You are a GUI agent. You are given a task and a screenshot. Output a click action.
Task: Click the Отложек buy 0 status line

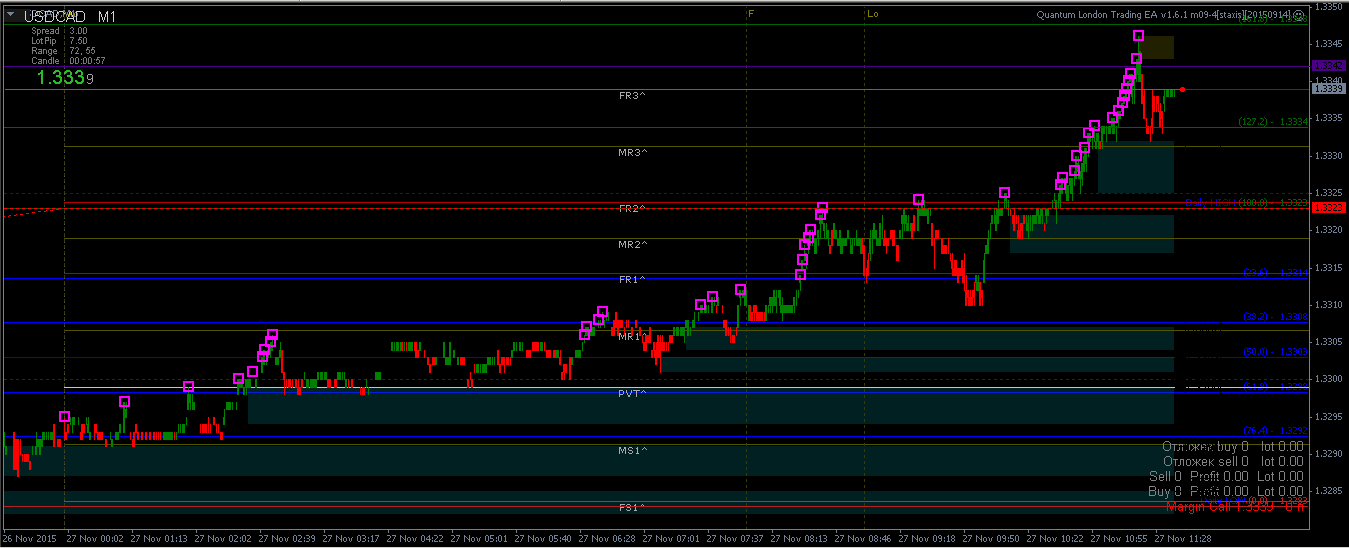[1233, 446]
